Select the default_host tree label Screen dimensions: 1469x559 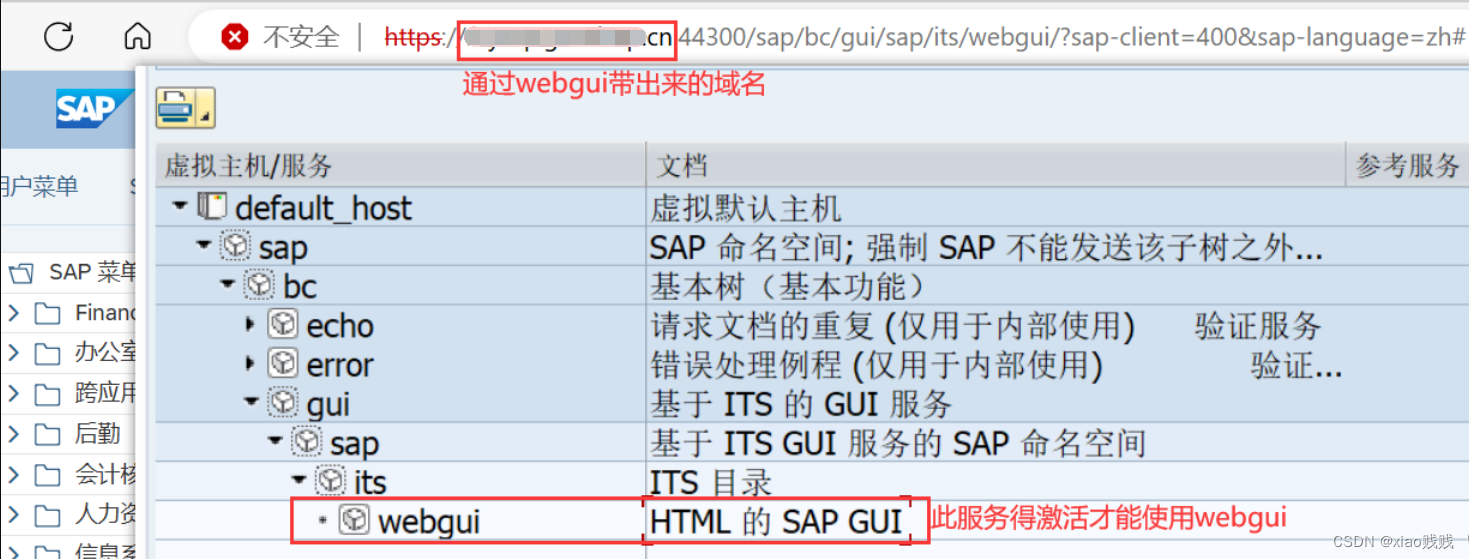[x=323, y=208]
